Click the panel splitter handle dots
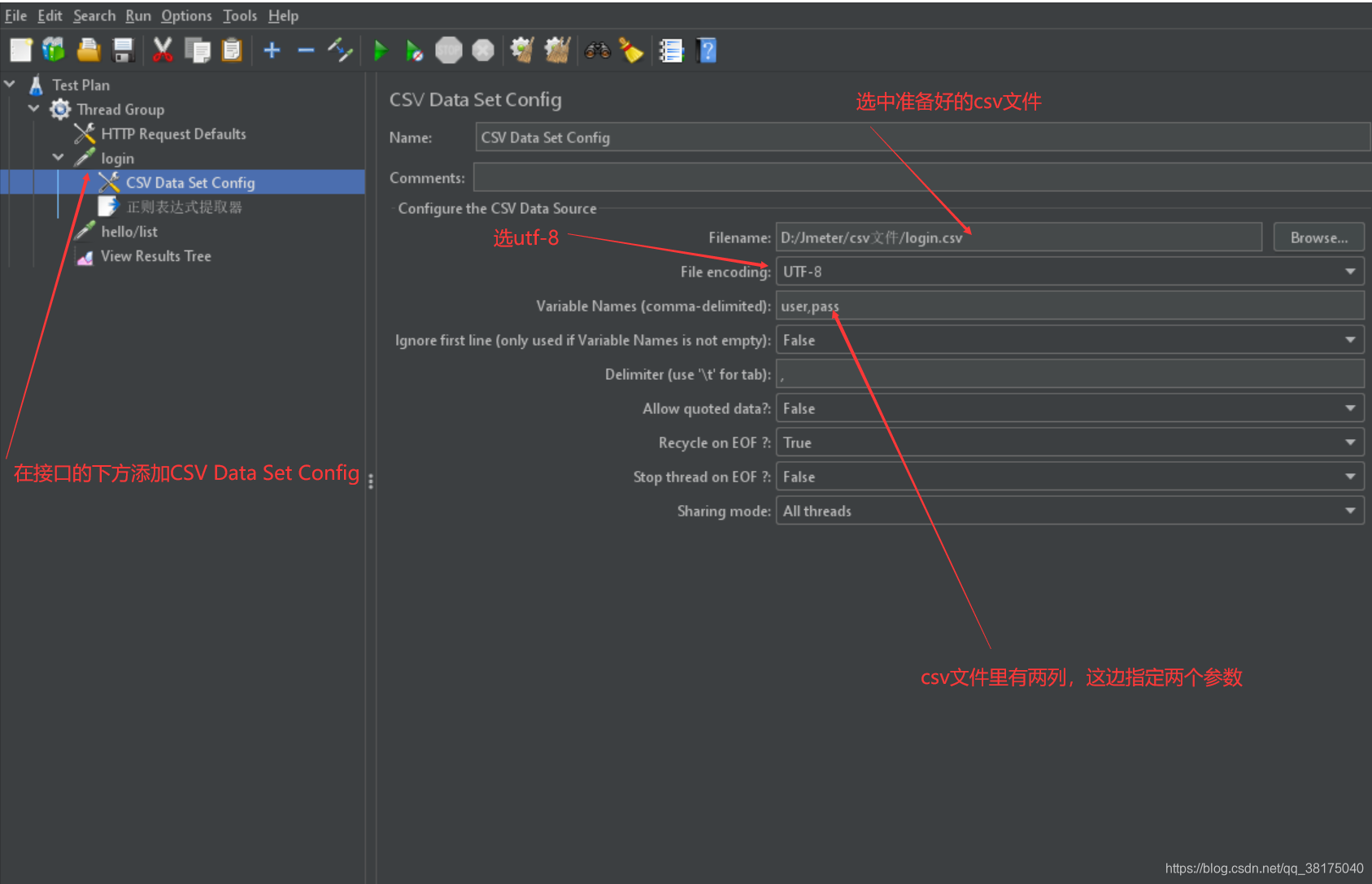The width and height of the screenshot is (1372, 884). (371, 481)
